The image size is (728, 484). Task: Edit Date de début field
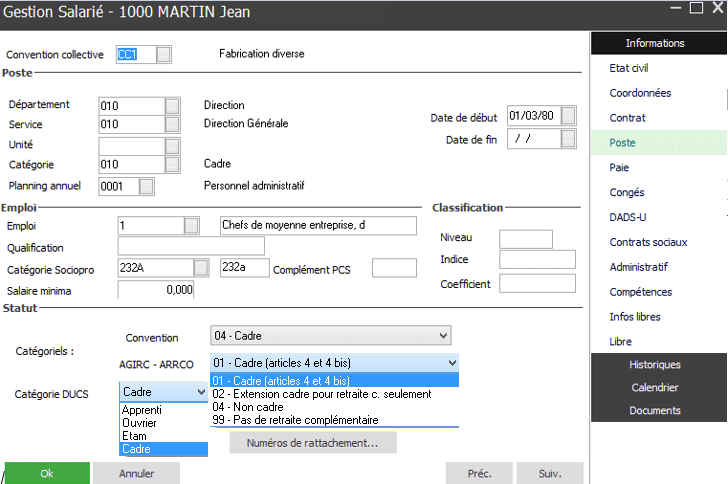coord(534,115)
